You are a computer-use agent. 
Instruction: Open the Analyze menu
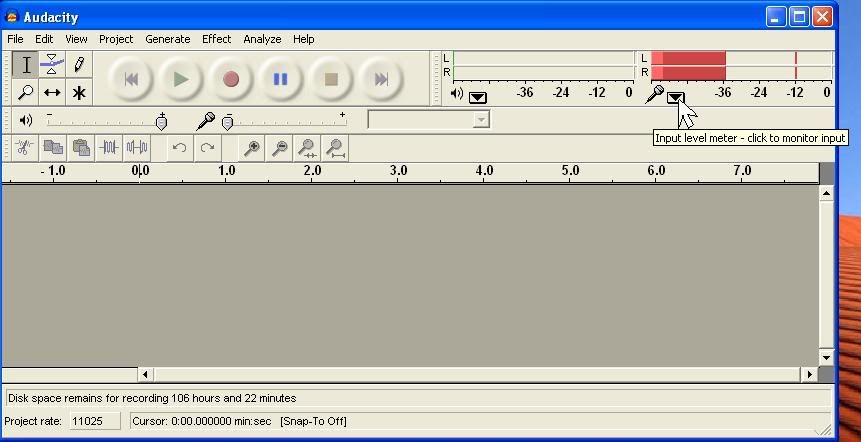(262, 39)
